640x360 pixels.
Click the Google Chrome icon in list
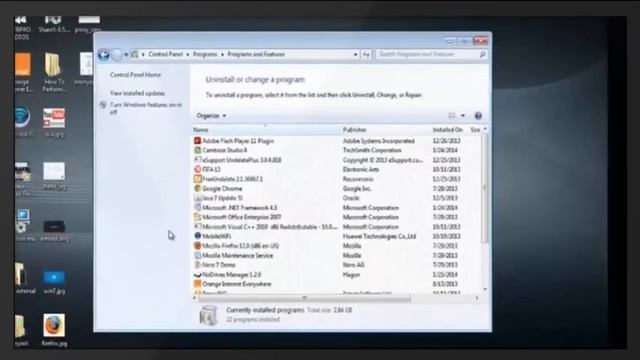(198, 189)
